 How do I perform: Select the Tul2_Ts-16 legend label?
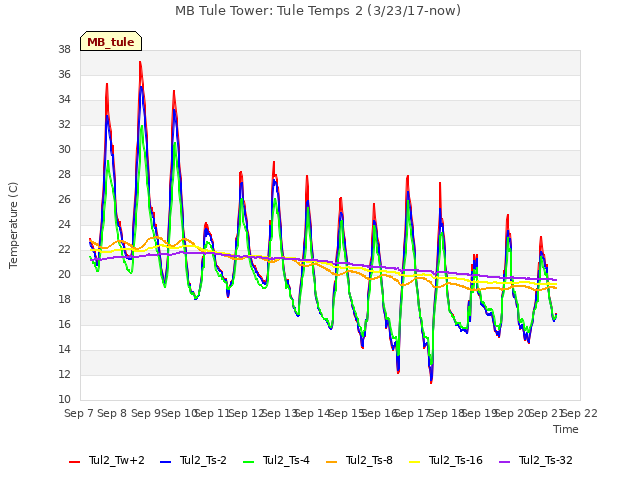click(456, 460)
